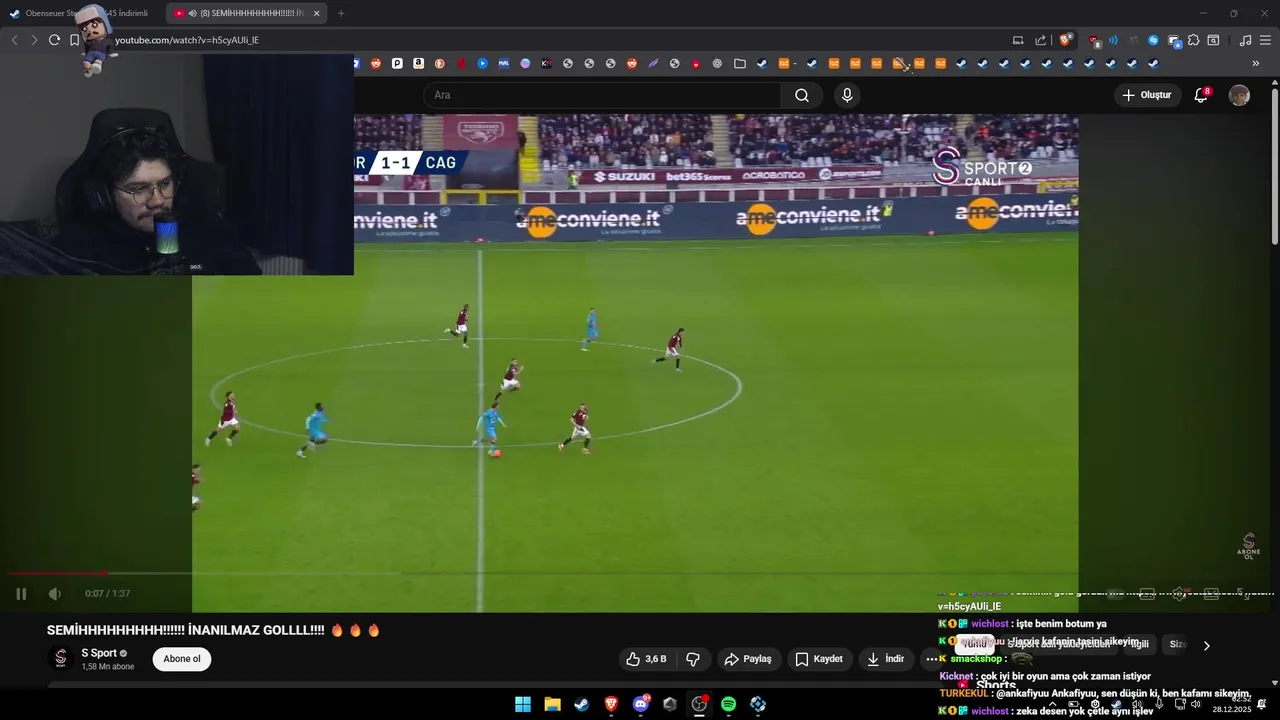Open Steam from the taskbar
Viewport: 1280px width, 720px height.
581,704
